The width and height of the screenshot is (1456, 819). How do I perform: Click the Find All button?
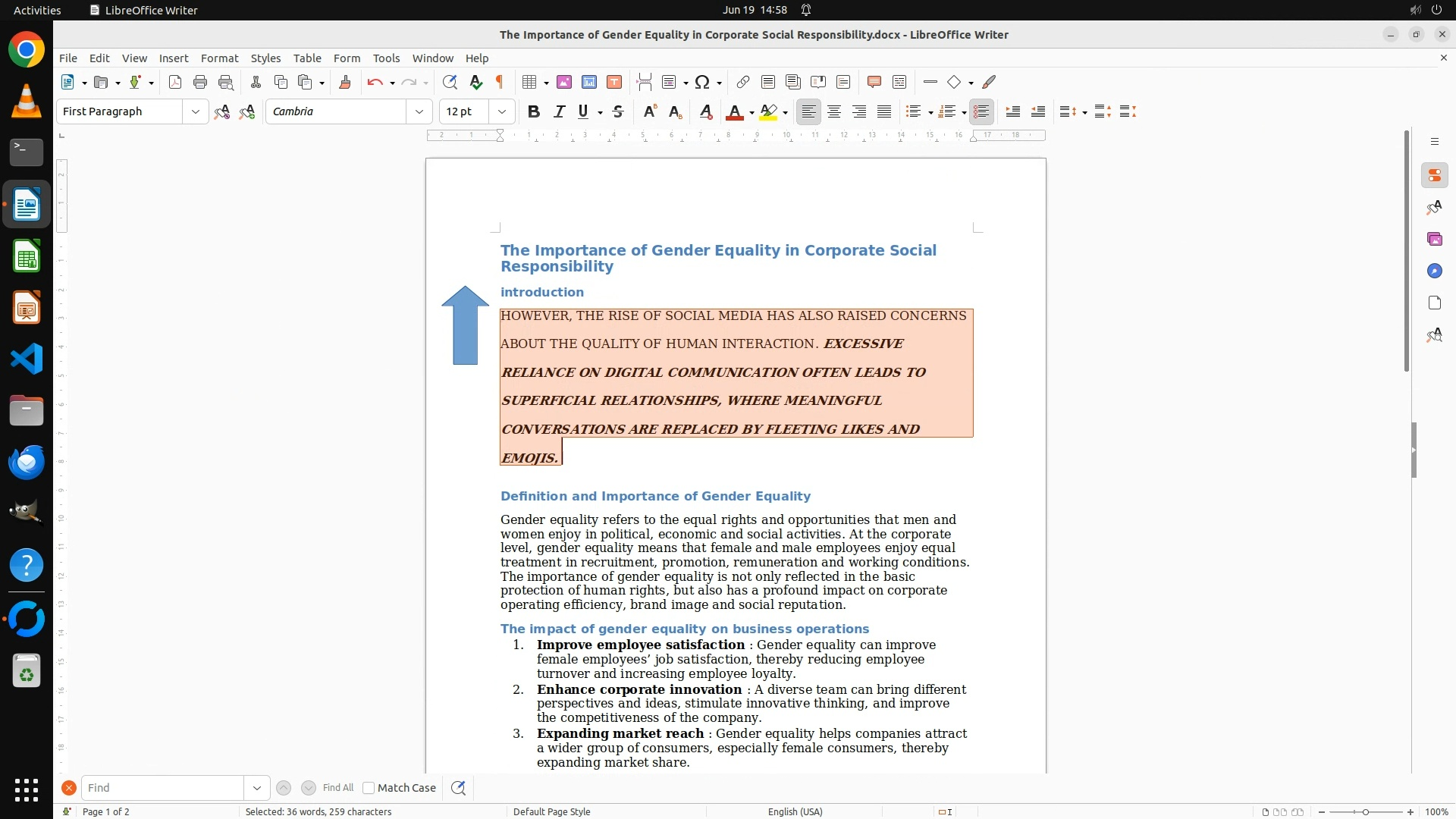(x=337, y=788)
